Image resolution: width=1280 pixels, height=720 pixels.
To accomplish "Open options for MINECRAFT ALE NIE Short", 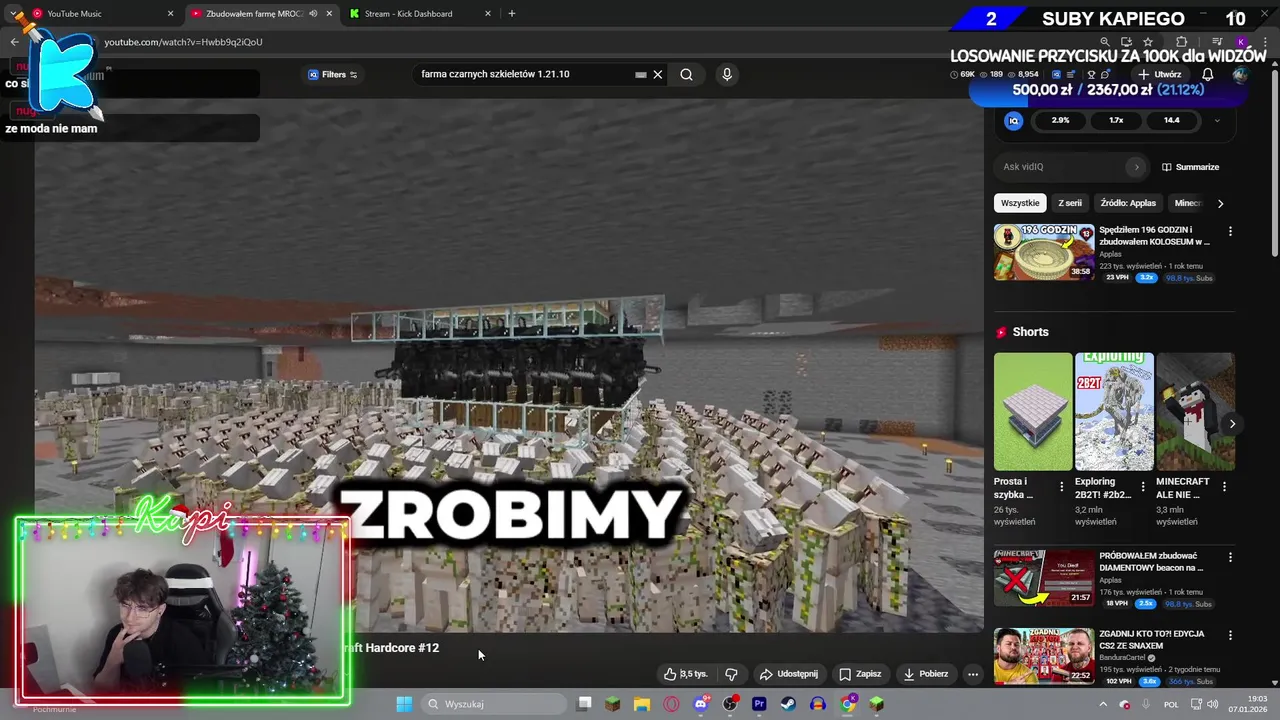I will tap(1224, 487).
